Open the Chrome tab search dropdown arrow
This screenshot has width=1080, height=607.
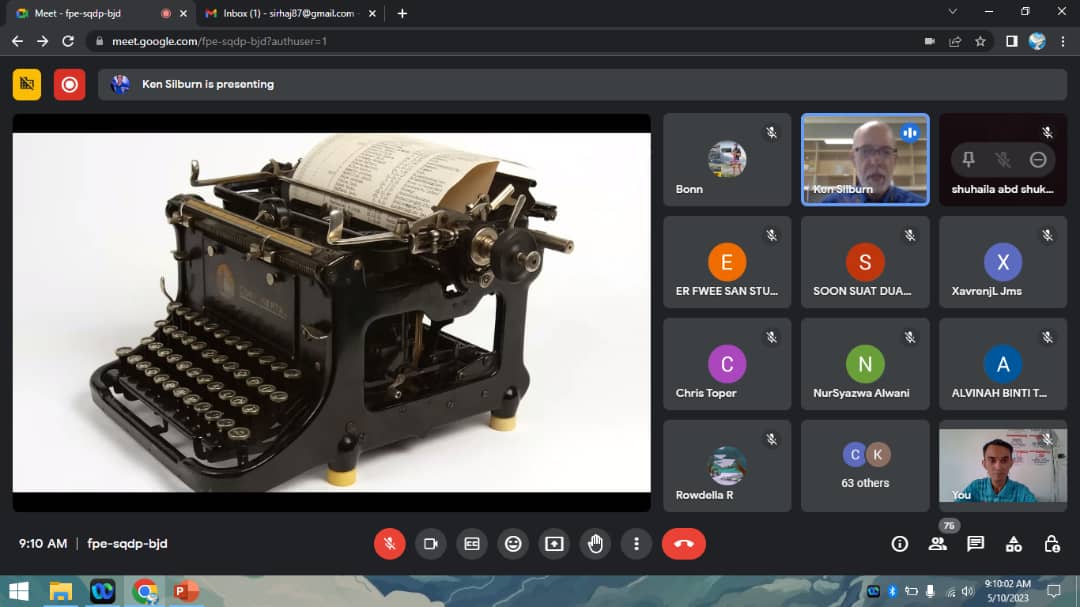pos(952,12)
